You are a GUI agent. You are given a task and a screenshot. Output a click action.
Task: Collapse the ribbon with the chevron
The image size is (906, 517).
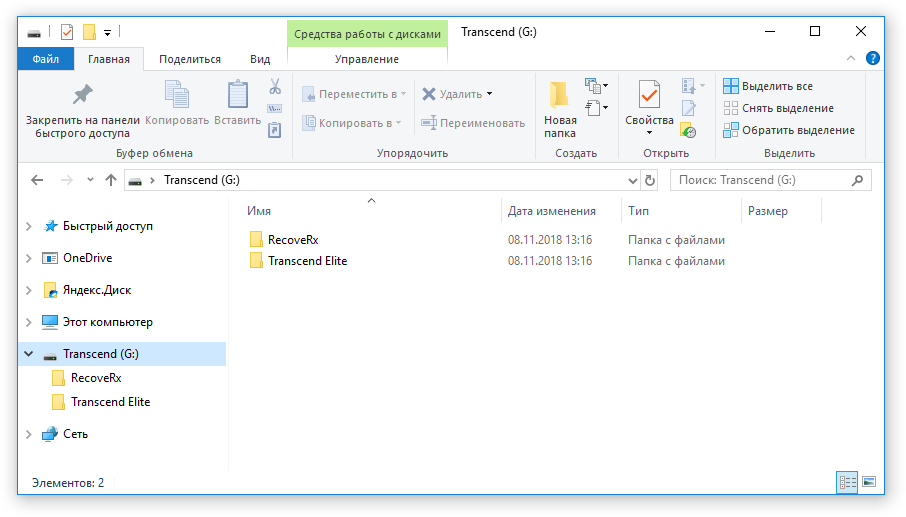coord(851,58)
